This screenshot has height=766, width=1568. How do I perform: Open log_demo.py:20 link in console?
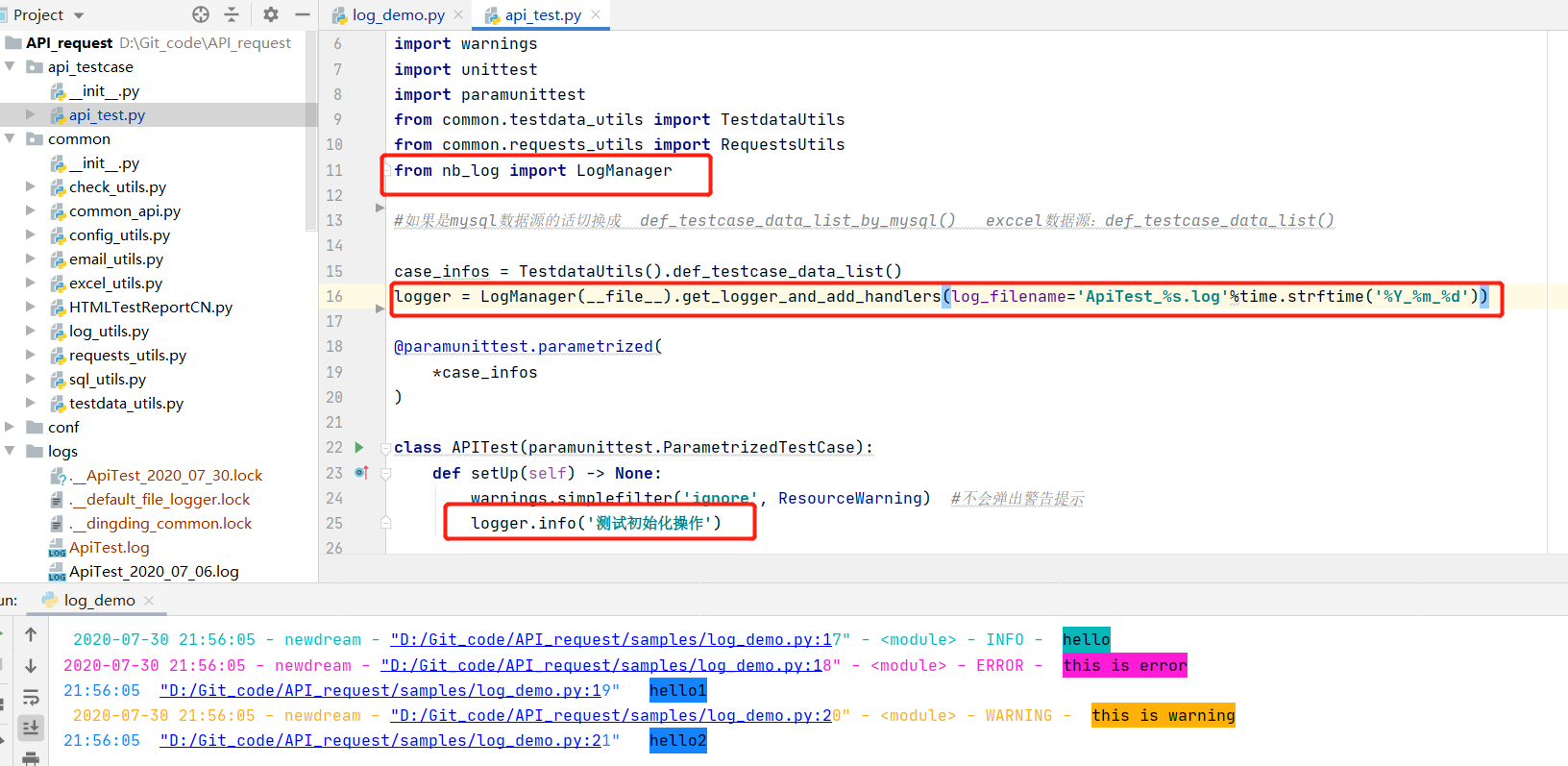[x=611, y=715]
